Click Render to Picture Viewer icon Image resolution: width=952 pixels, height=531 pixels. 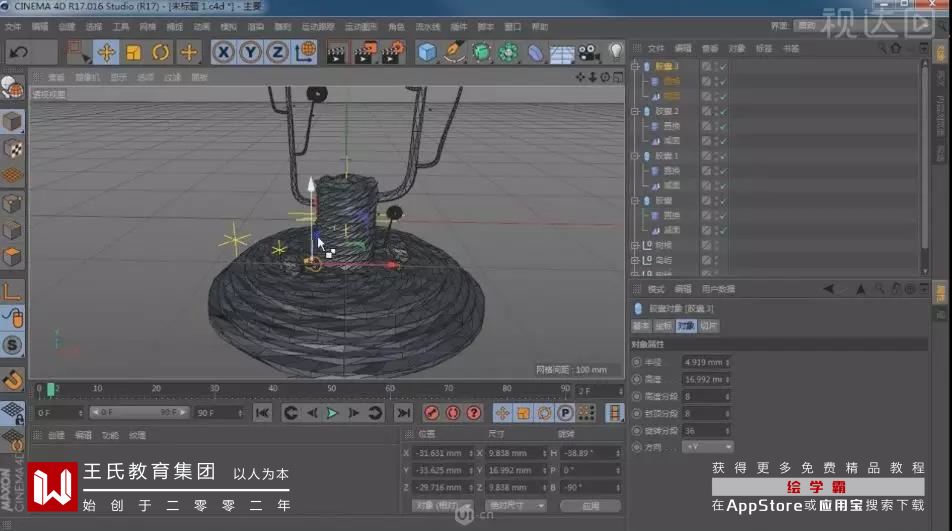point(365,52)
